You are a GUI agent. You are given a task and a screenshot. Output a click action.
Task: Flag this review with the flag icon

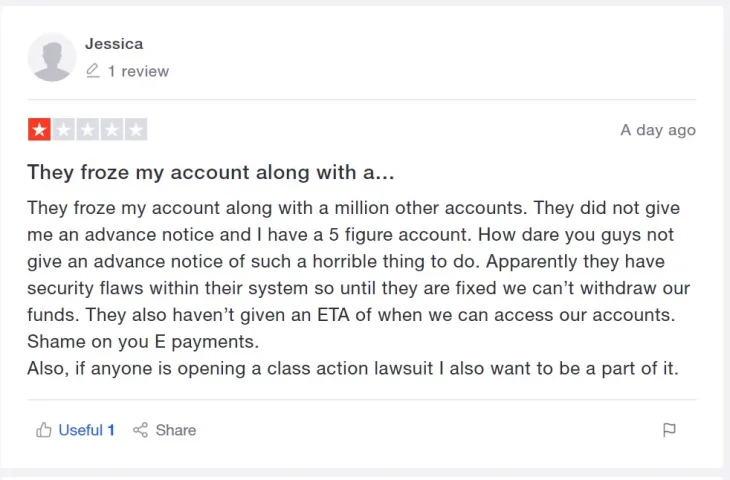pyautogui.click(x=669, y=430)
